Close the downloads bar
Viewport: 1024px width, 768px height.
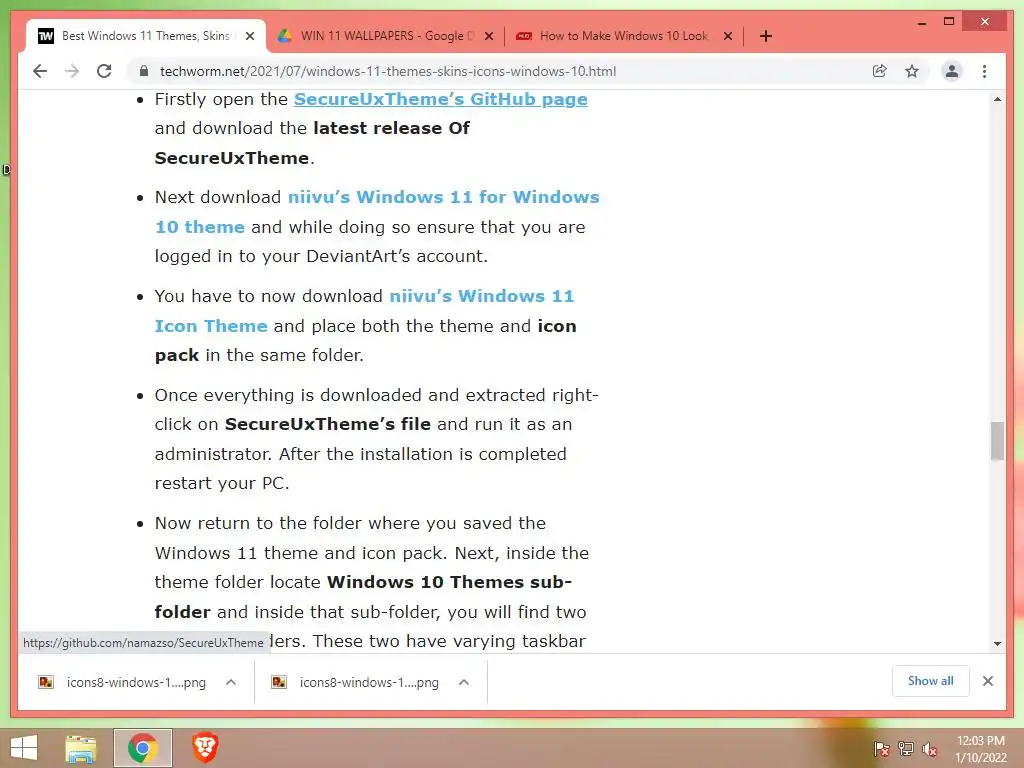click(x=987, y=681)
